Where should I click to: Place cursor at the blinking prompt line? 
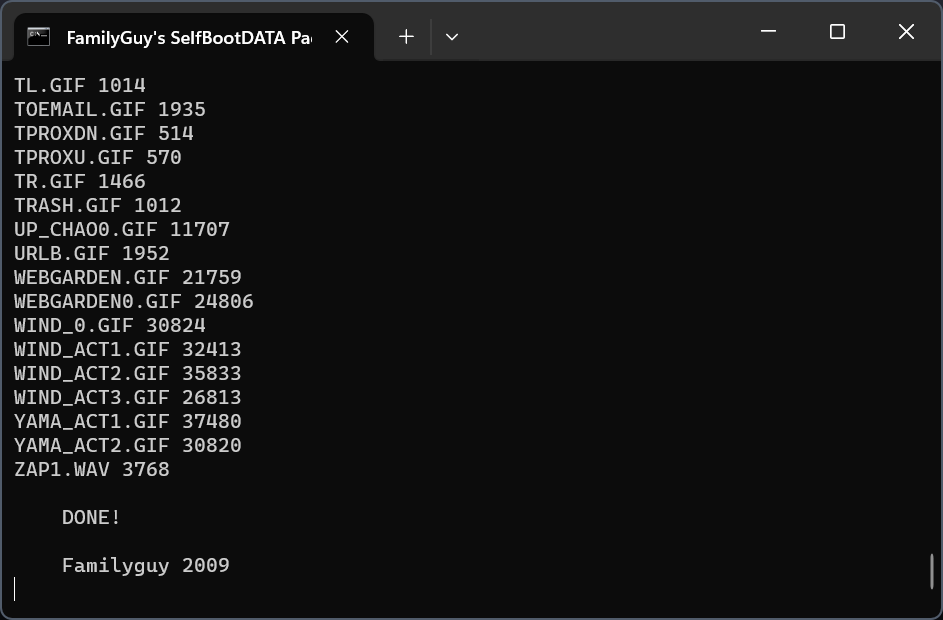[x=16, y=589]
